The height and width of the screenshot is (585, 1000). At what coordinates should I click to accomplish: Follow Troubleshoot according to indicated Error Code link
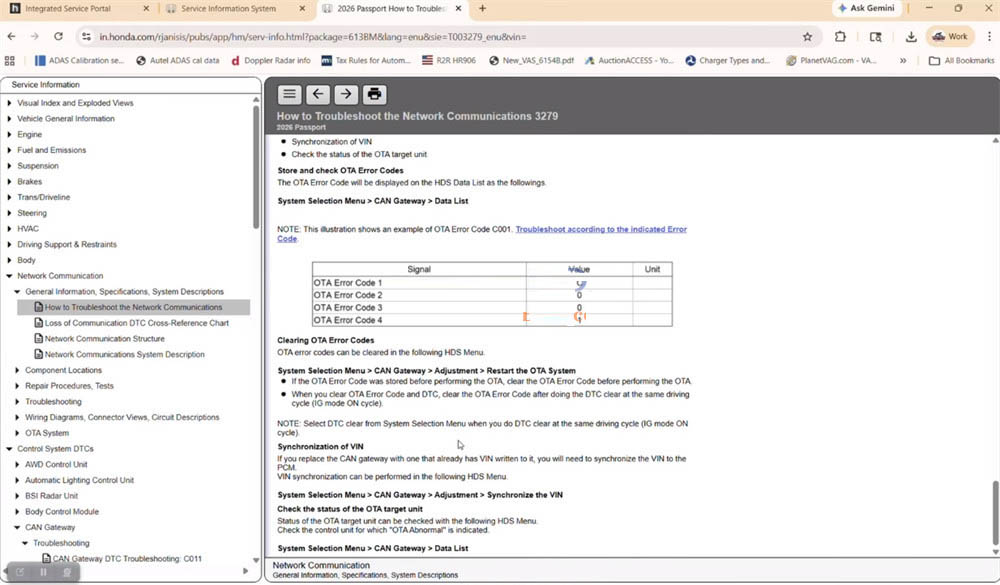(x=601, y=229)
